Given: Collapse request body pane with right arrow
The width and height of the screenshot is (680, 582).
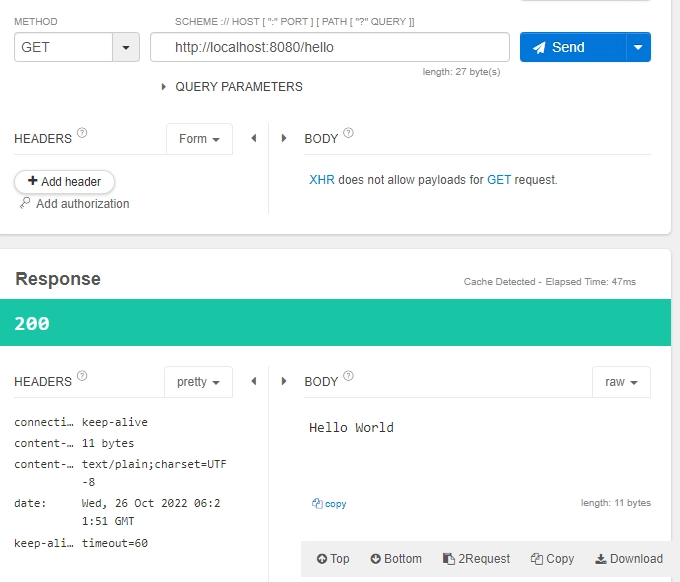Looking at the screenshot, I should tap(284, 139).
